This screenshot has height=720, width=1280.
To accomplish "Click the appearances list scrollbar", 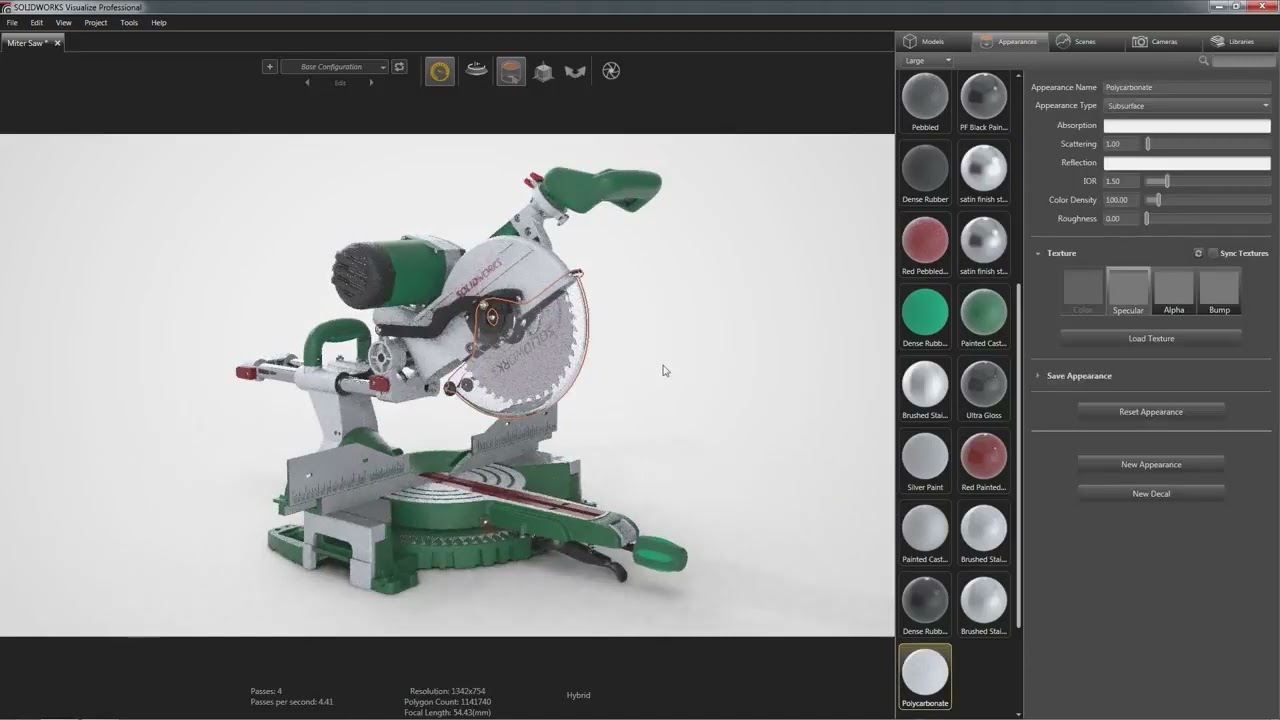I will click(x=1018, y=455).
